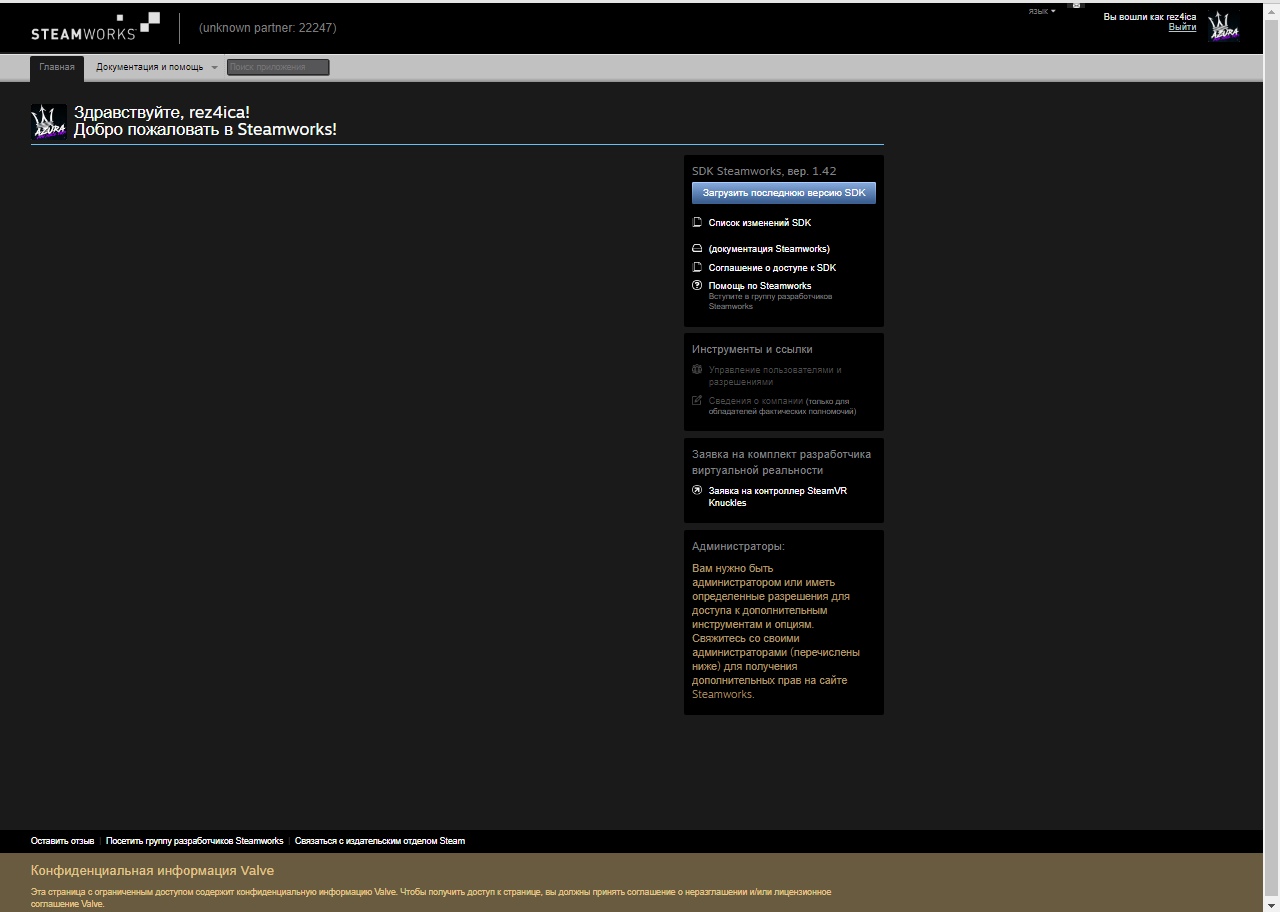
Task: Open the язык language dropdown
Action: (1041, 12)
